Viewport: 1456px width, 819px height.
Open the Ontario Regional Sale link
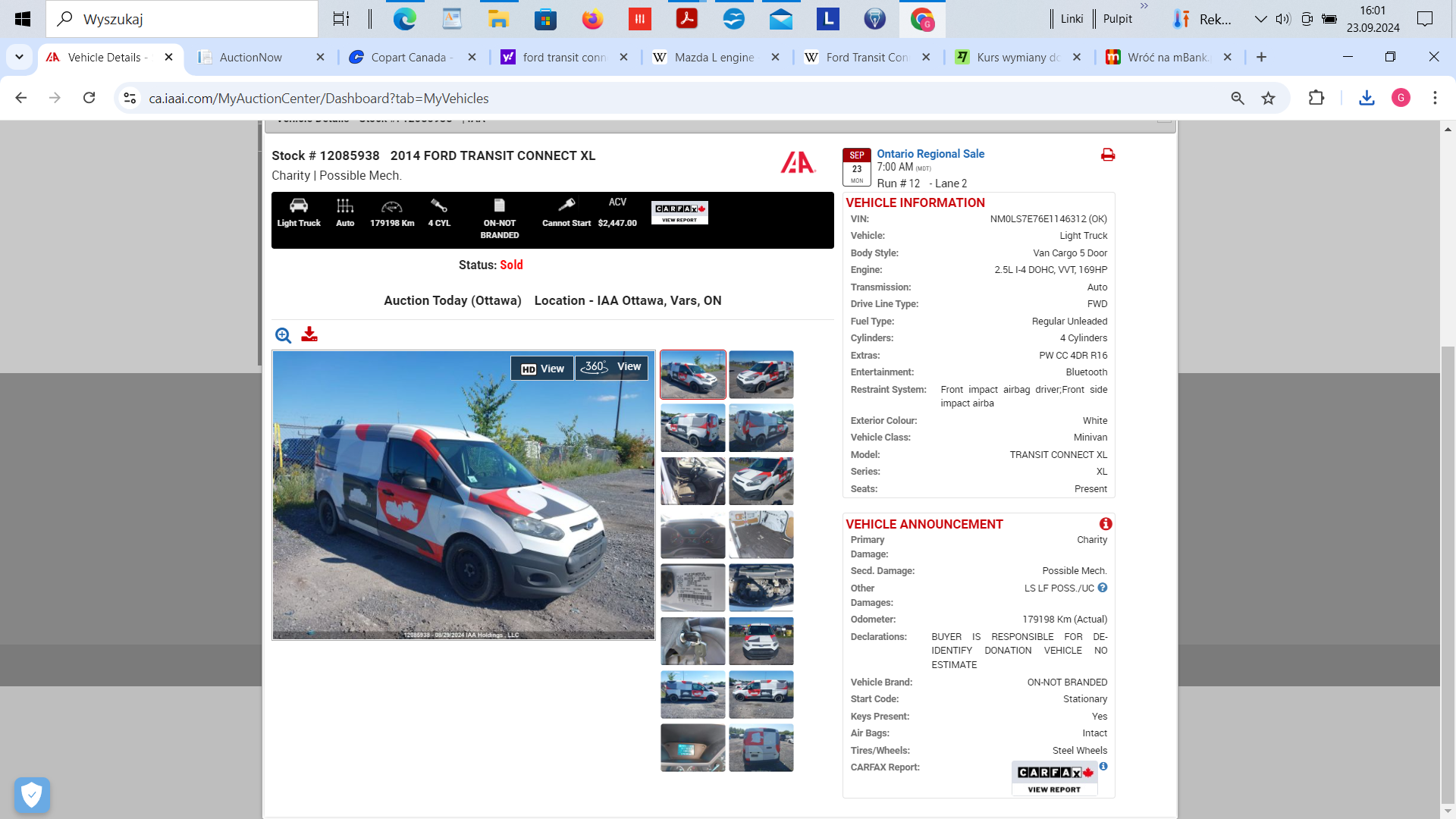[930, 154]
